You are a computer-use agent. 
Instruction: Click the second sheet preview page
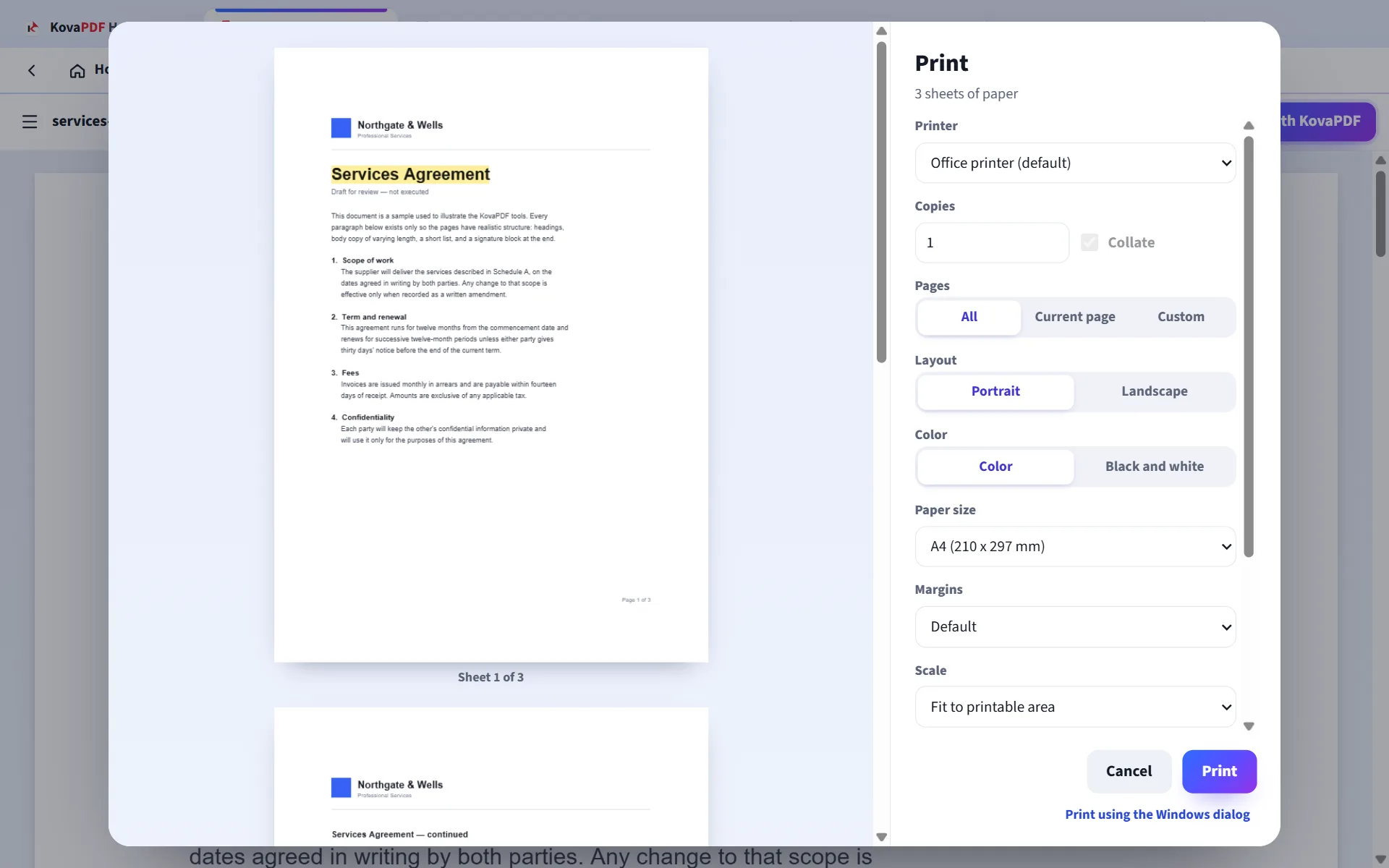[x=491, y=776]
